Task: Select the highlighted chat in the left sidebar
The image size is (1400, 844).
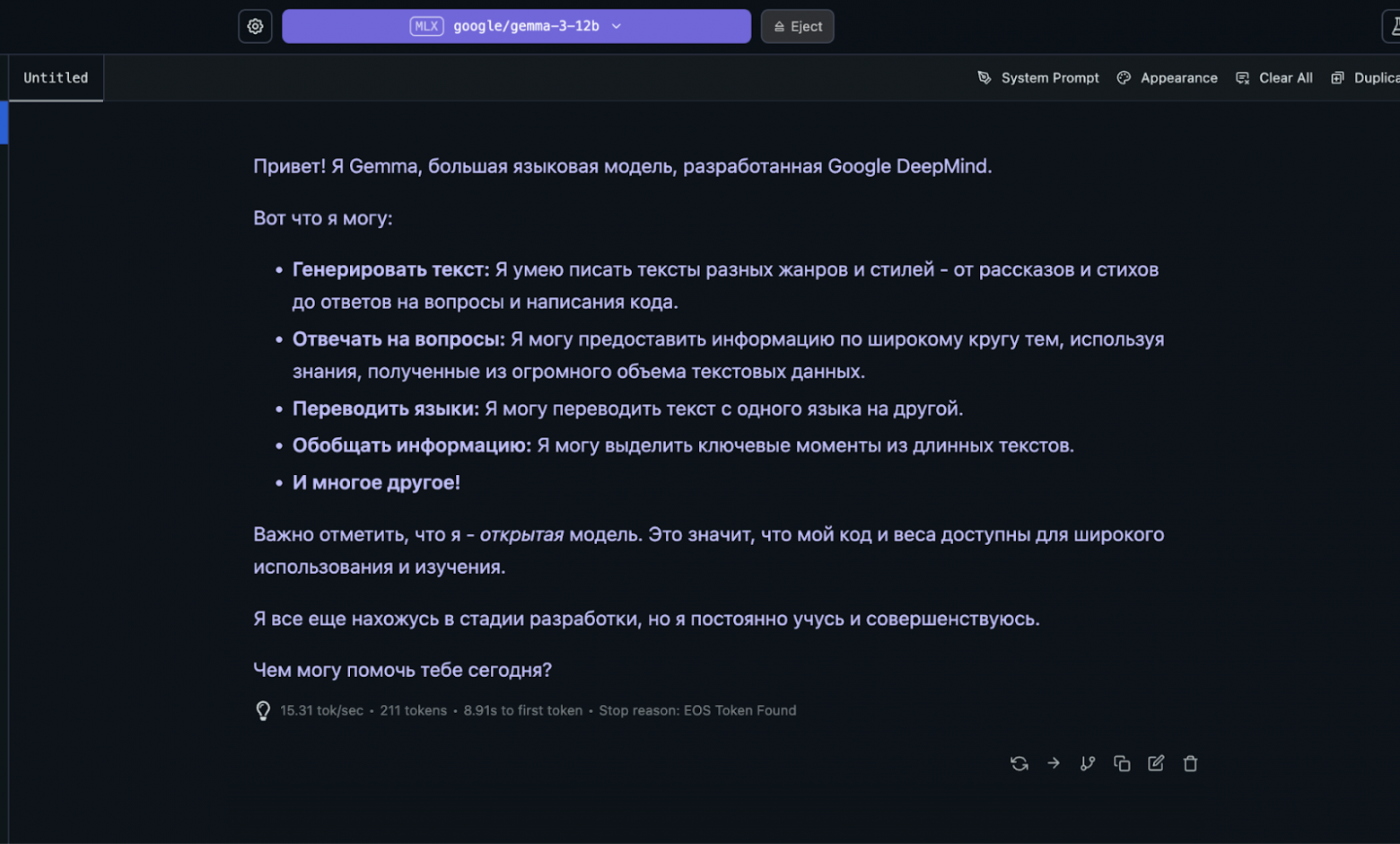Action: 3,123
